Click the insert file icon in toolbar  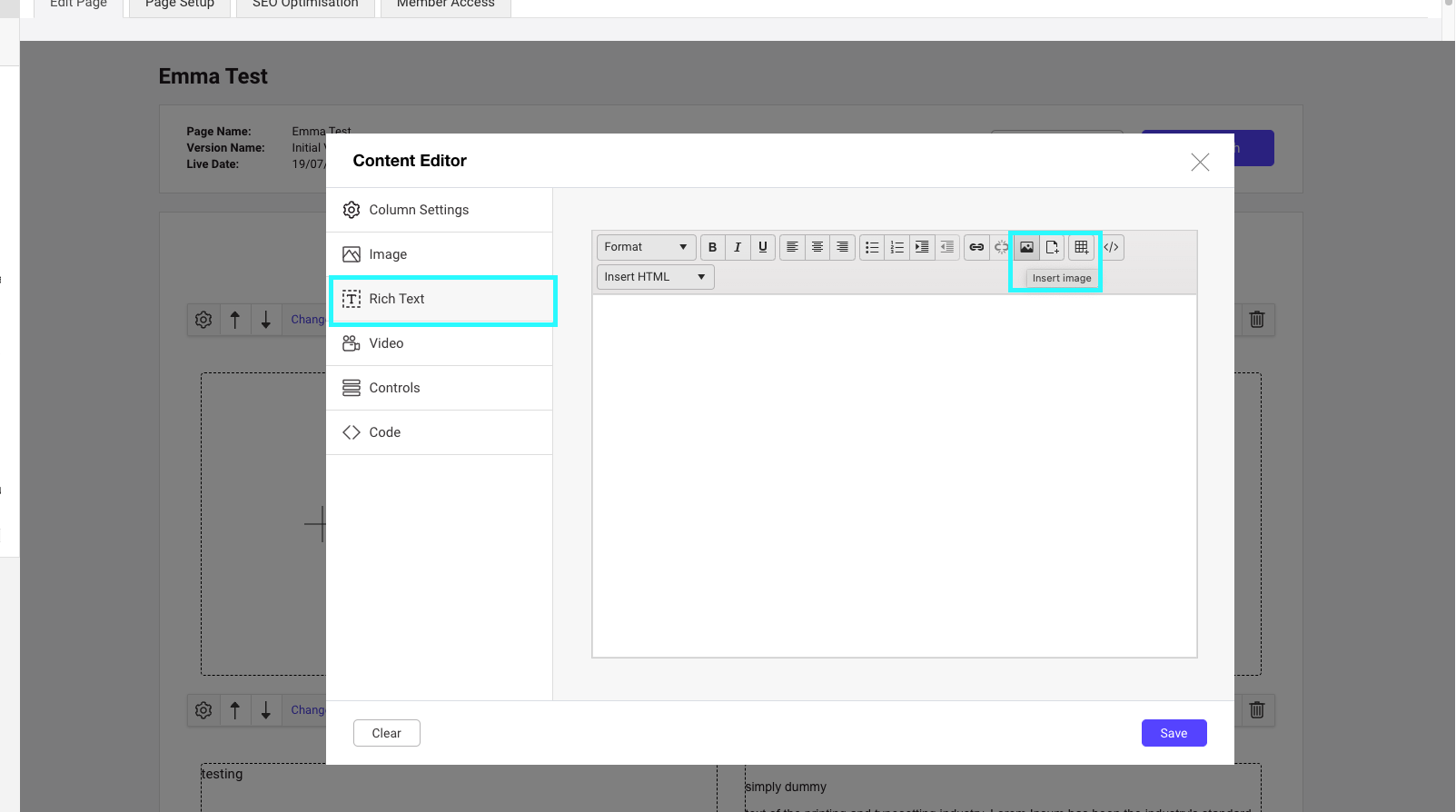[x=1052, y=247]
